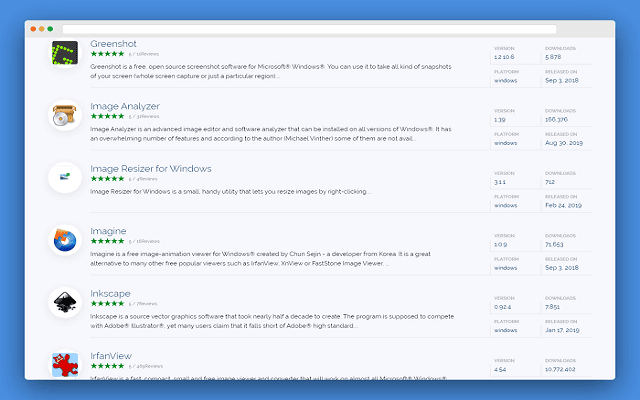The width and height of the screenshot is (640, 400).
Task: Open the Greenshot title link
Action: [x=112, y=43]
